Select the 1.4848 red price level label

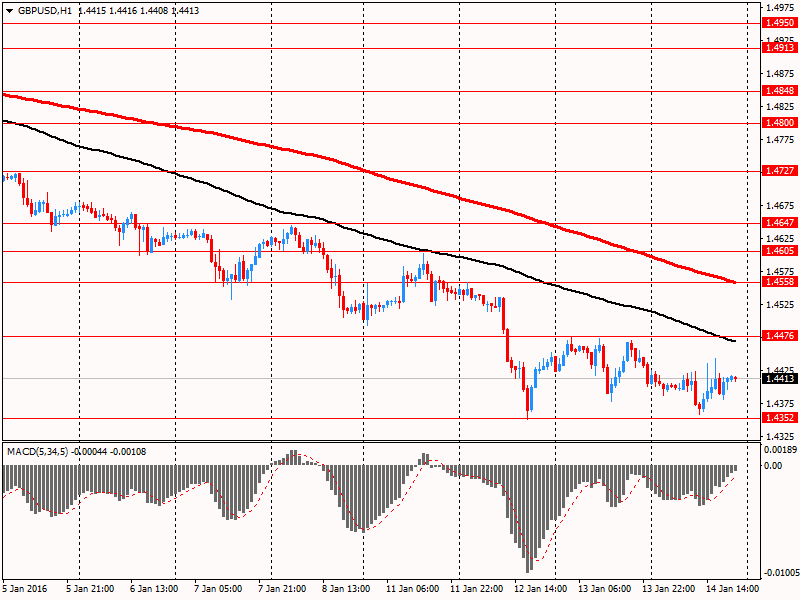pyautogui.click(x=779, y=91)
